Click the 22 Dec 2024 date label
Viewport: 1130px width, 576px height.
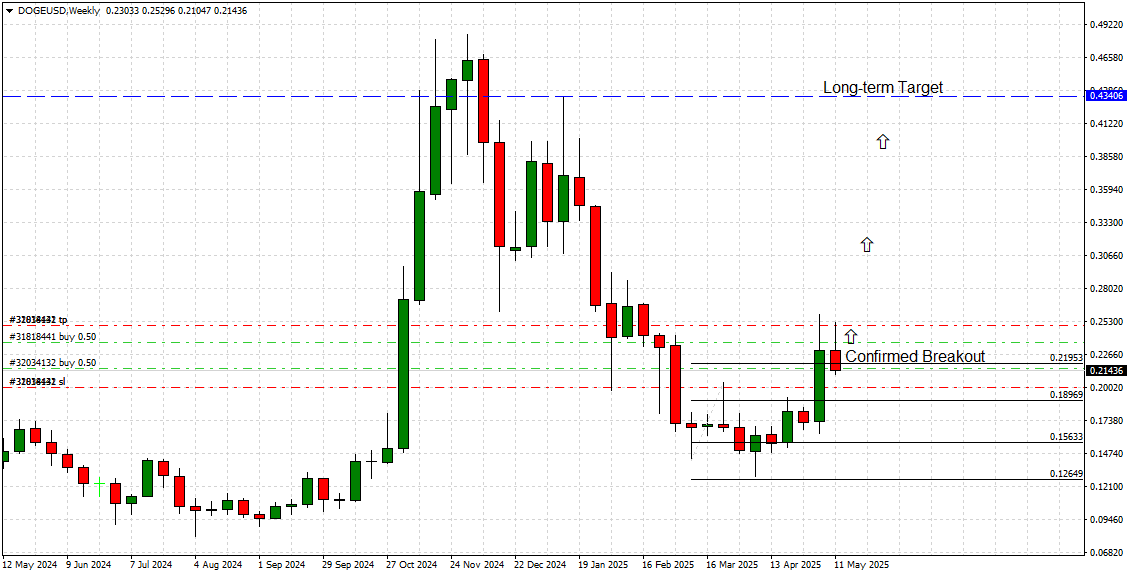[x=540, y=564]
